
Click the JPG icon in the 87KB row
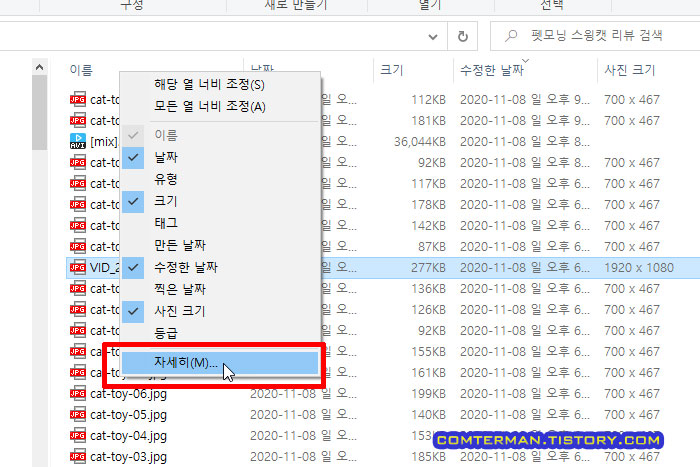coord(78,246)
